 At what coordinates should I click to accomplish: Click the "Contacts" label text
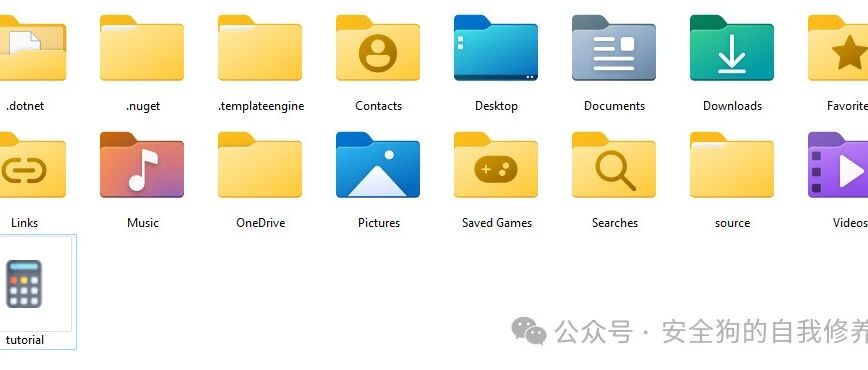pos(379,106)
